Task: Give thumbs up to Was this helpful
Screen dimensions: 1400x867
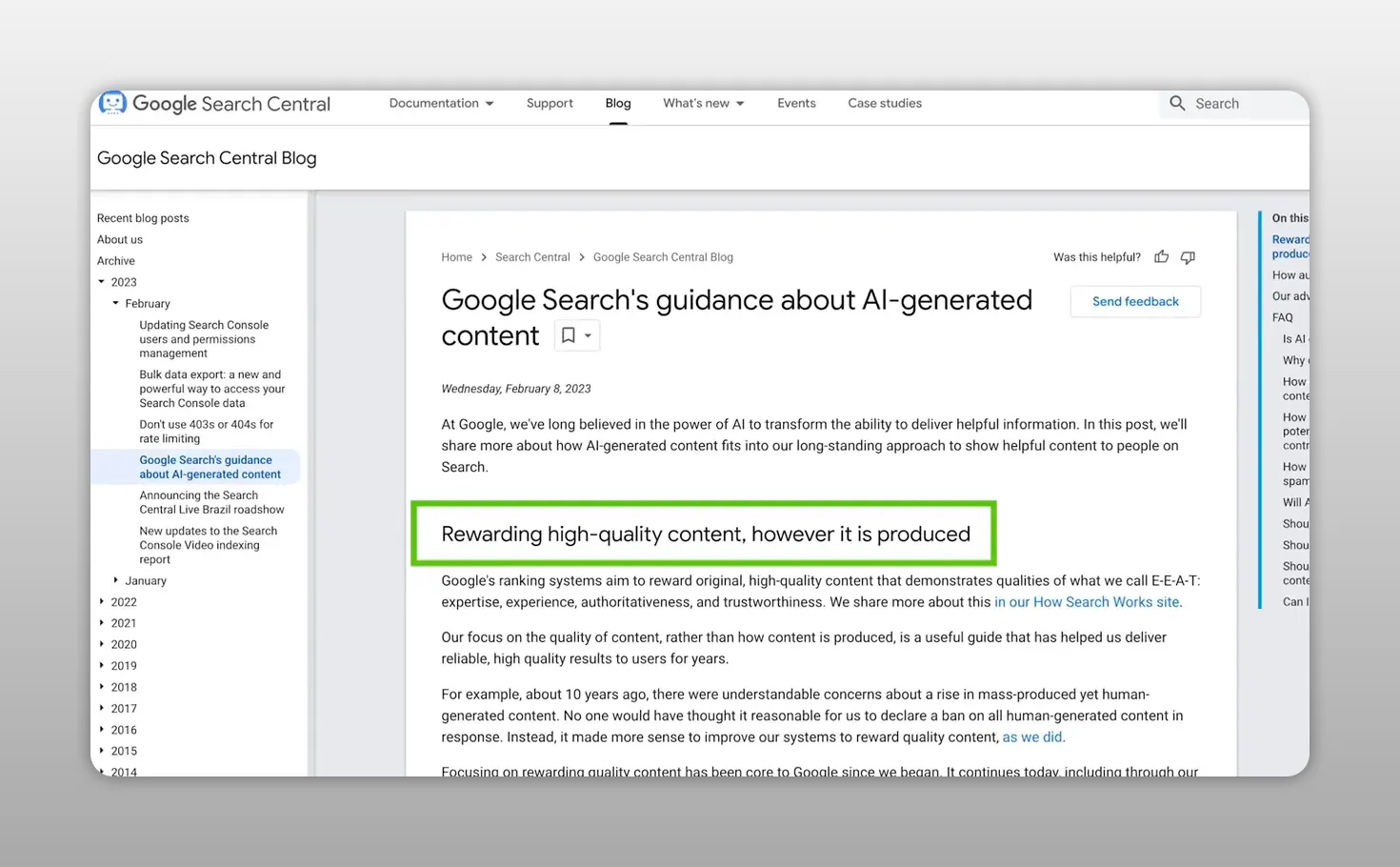Action: tap(1161, 257)
